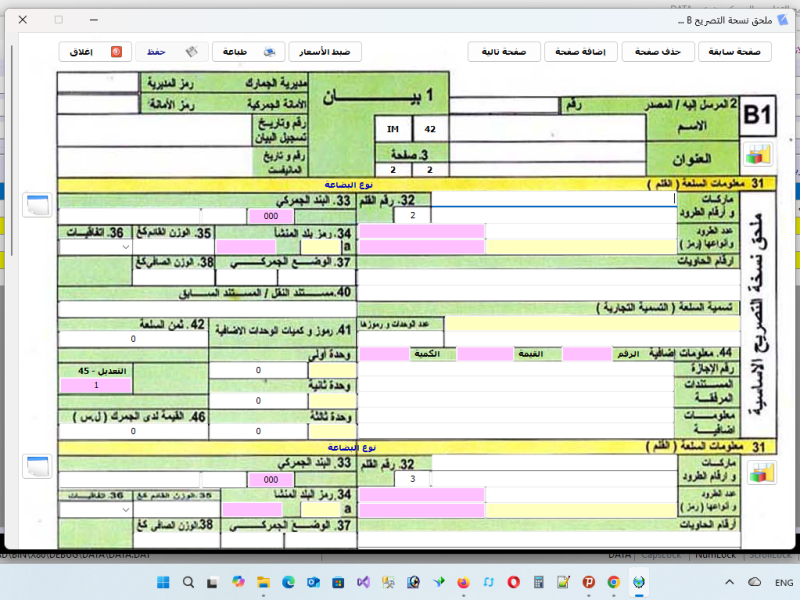Screen dimensions: 800x600
Task: Click the IM declaration type field
Action: 393,129
